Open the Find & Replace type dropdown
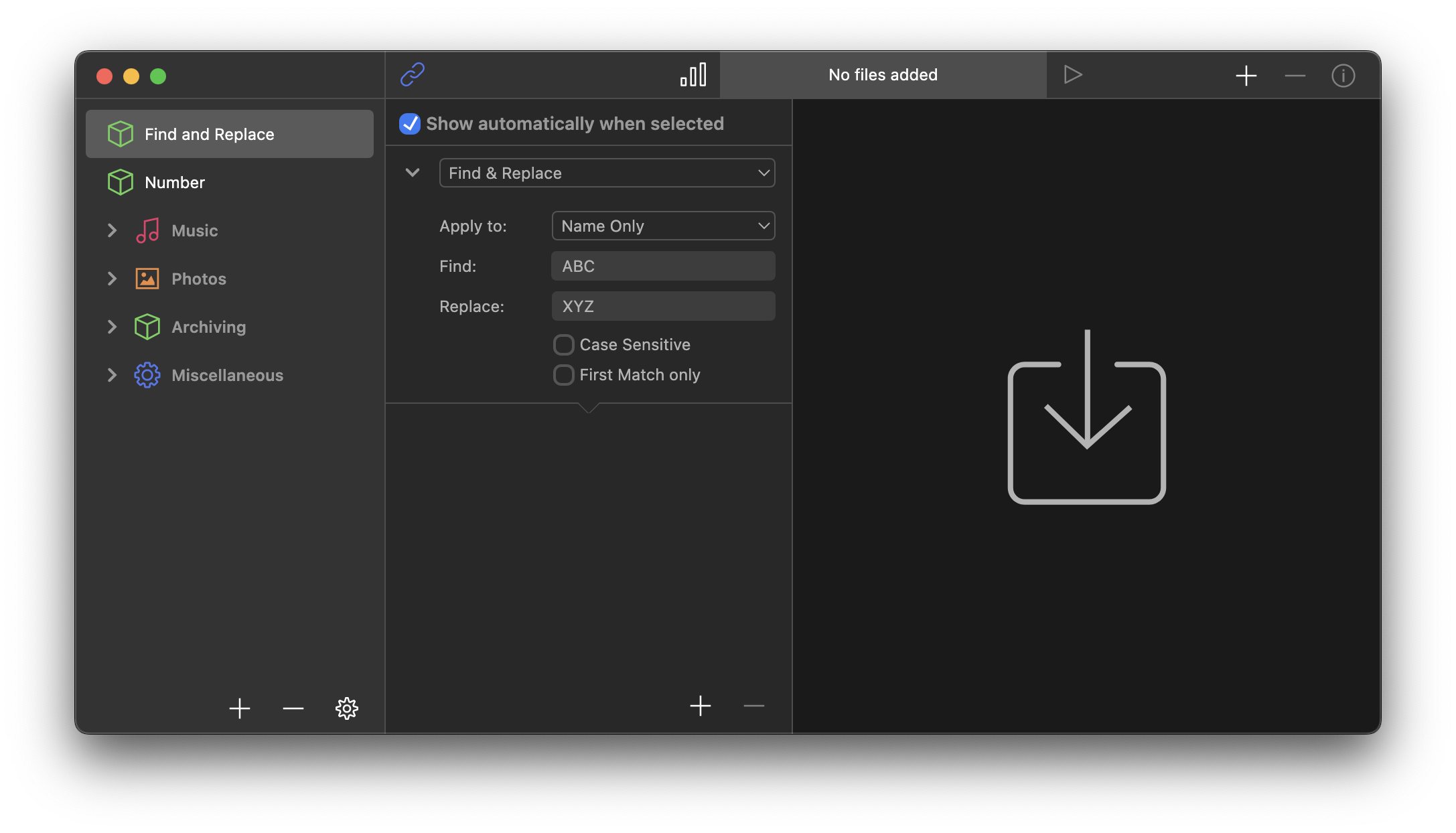This screenshot has height=833, width=1456. 608,173
